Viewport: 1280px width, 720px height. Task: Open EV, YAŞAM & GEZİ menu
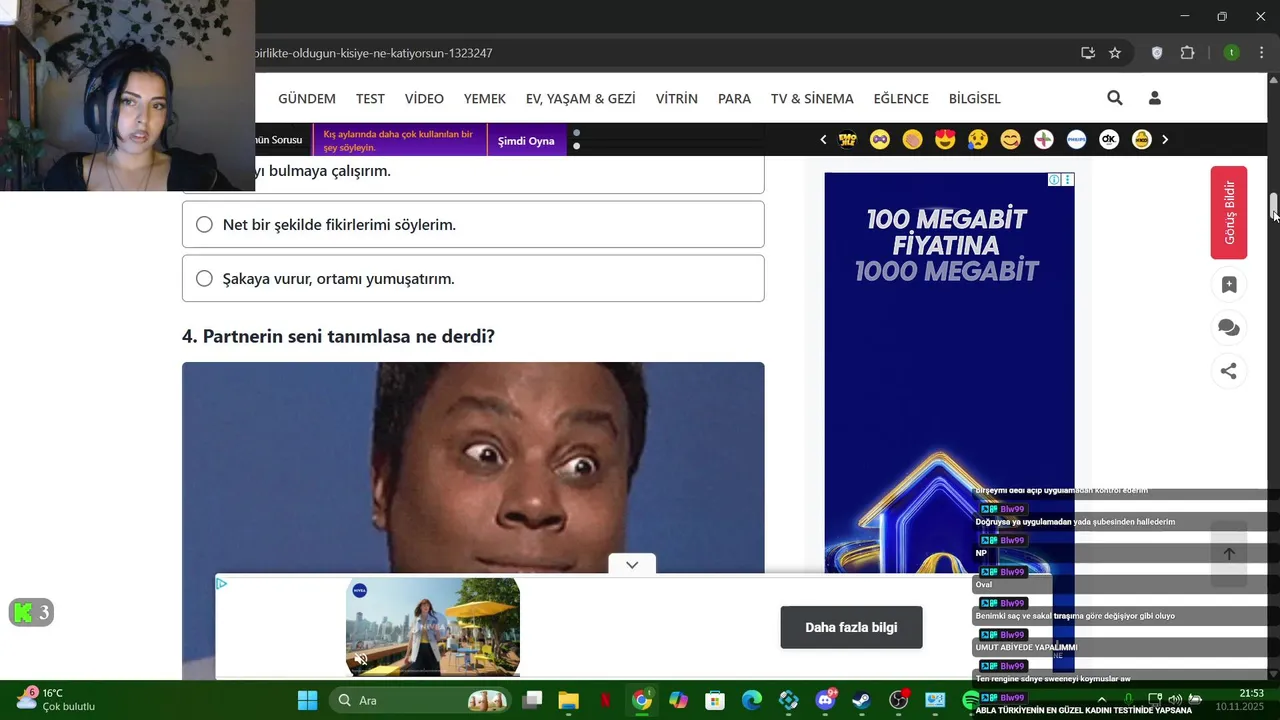coord(581,98)
